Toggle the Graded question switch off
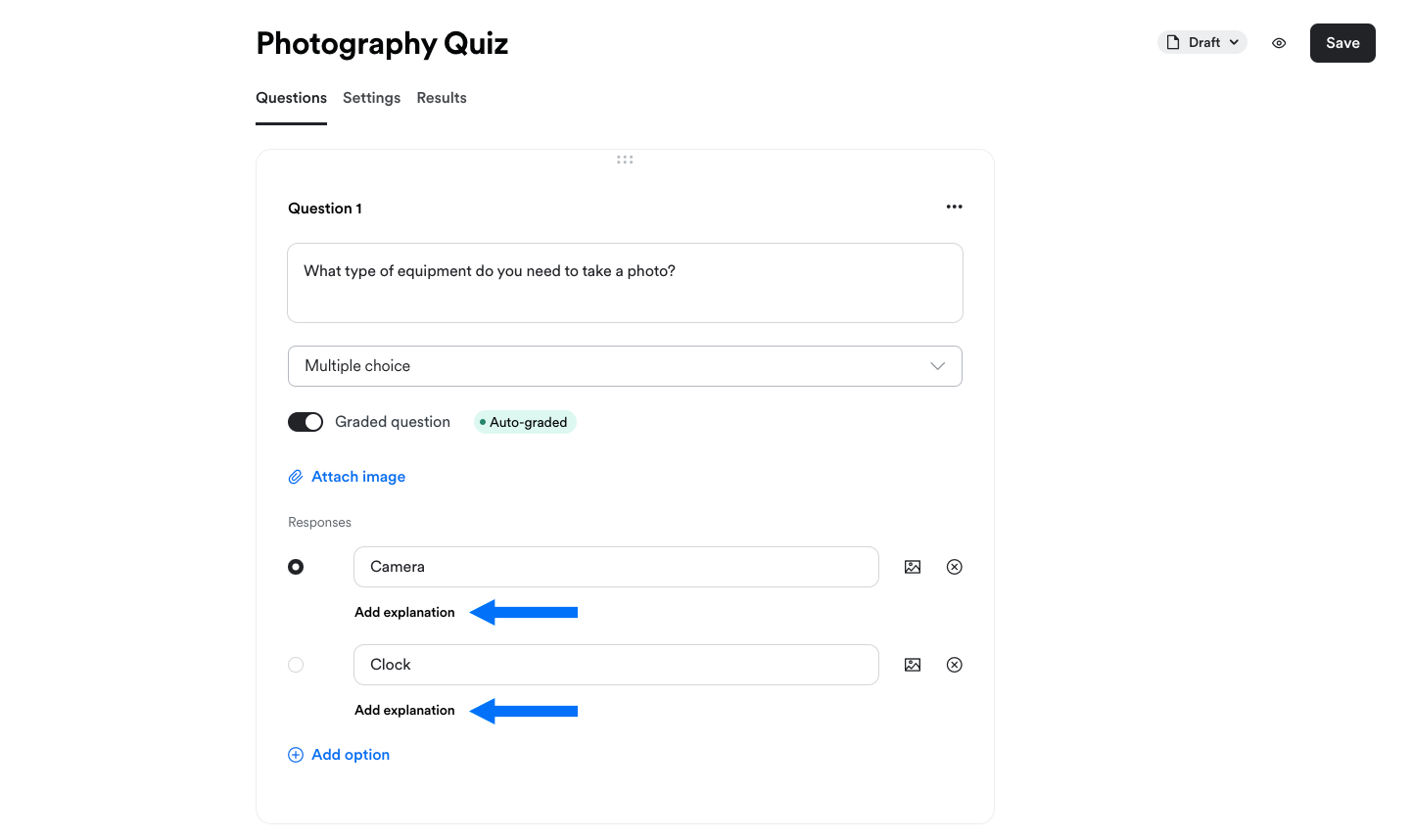Screen dimensions: 1412x840 click(x=306, y=422)
